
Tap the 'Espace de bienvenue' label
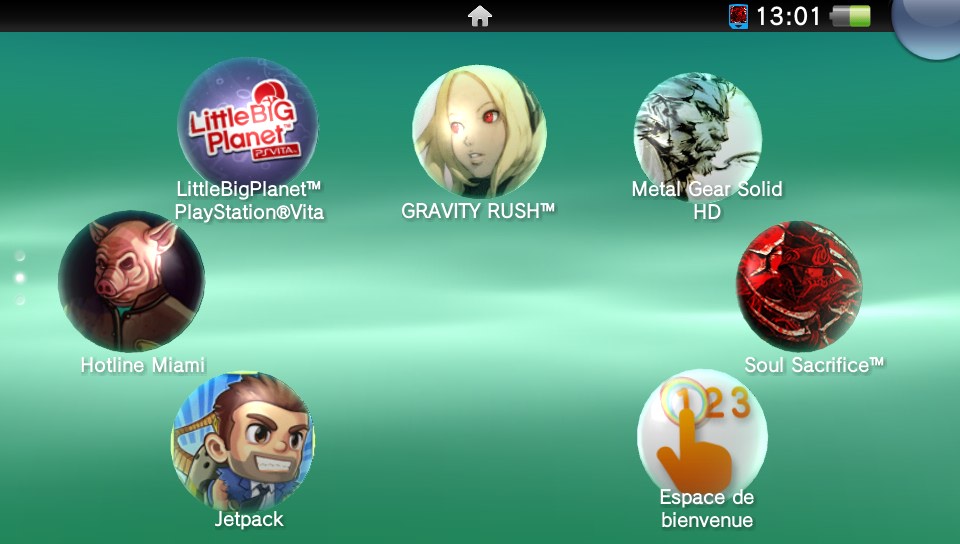[707, 509]
